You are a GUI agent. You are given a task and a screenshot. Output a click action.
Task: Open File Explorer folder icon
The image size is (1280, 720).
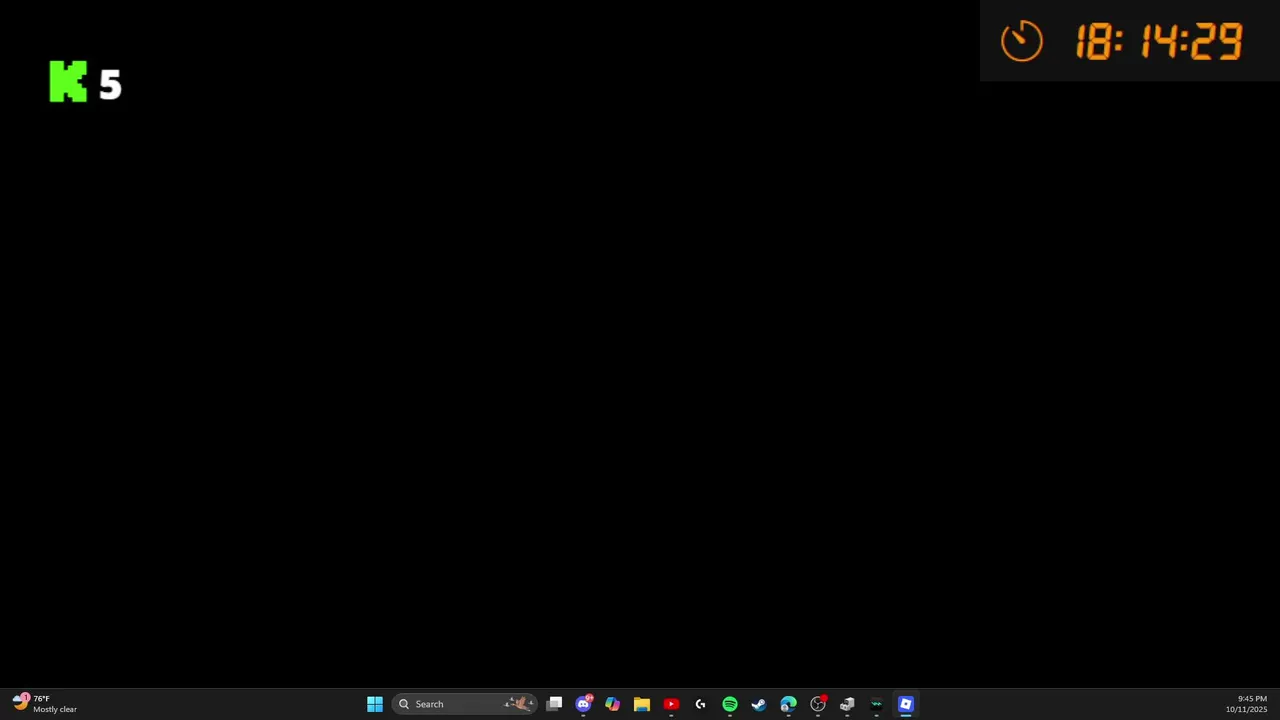pyautogui.click(x=642, y=704)
